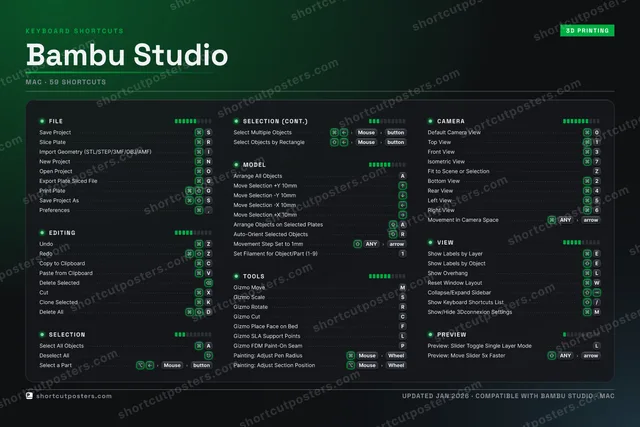Click 'Show Keyboard Shortcuts List' text

tap(465, 302)
